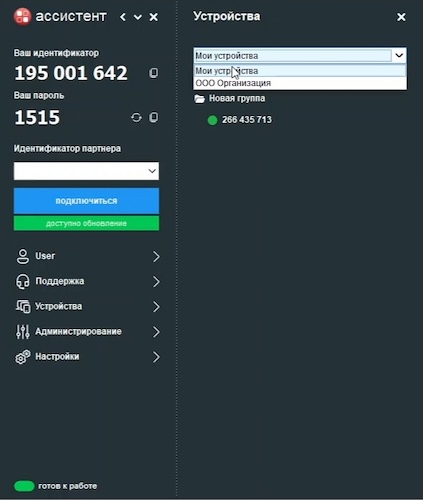
Task: Collapse the Мои устройства combo box arrow
Action: coord(399,55)
